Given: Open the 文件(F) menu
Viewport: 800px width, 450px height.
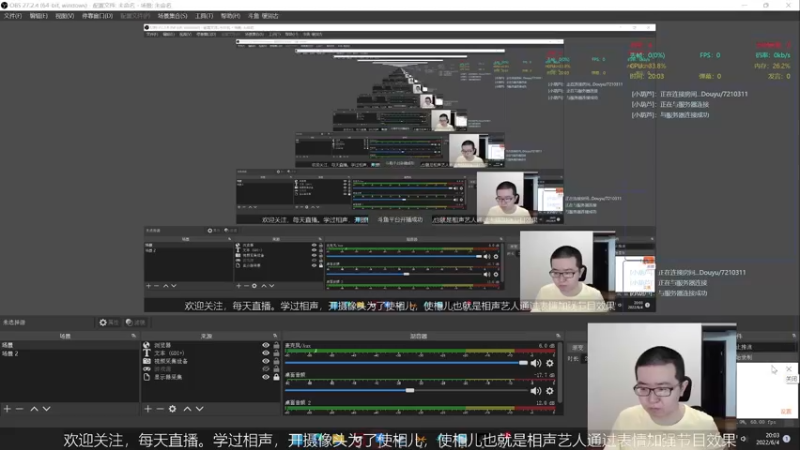Looking at the screenshot, I should point(12,16).
